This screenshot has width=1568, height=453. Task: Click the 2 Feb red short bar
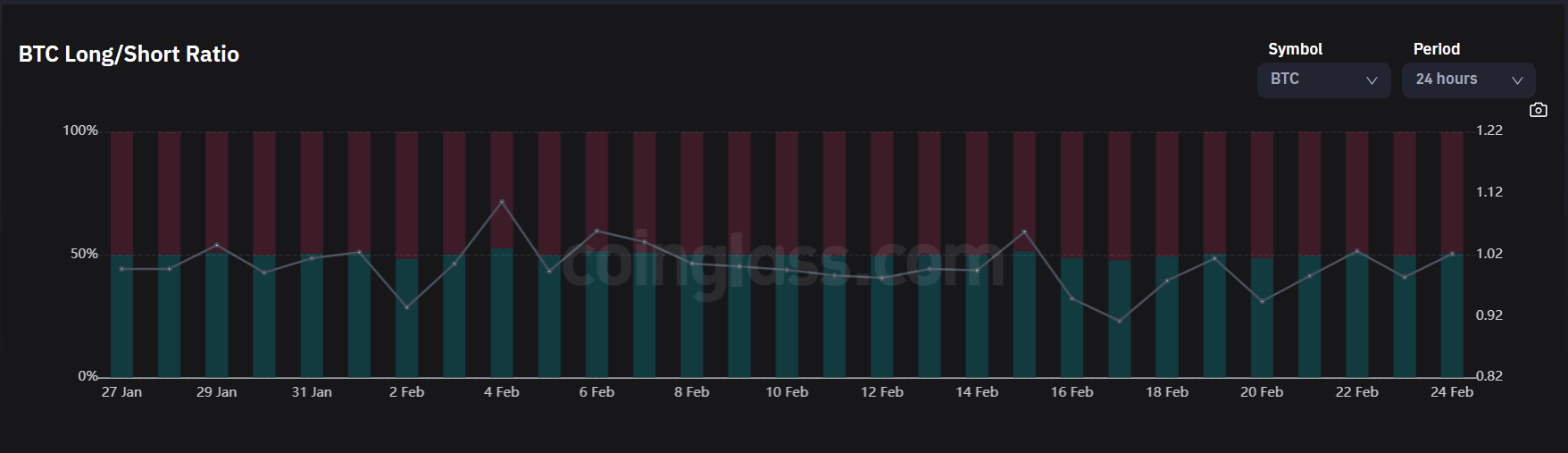pos(406,196)
